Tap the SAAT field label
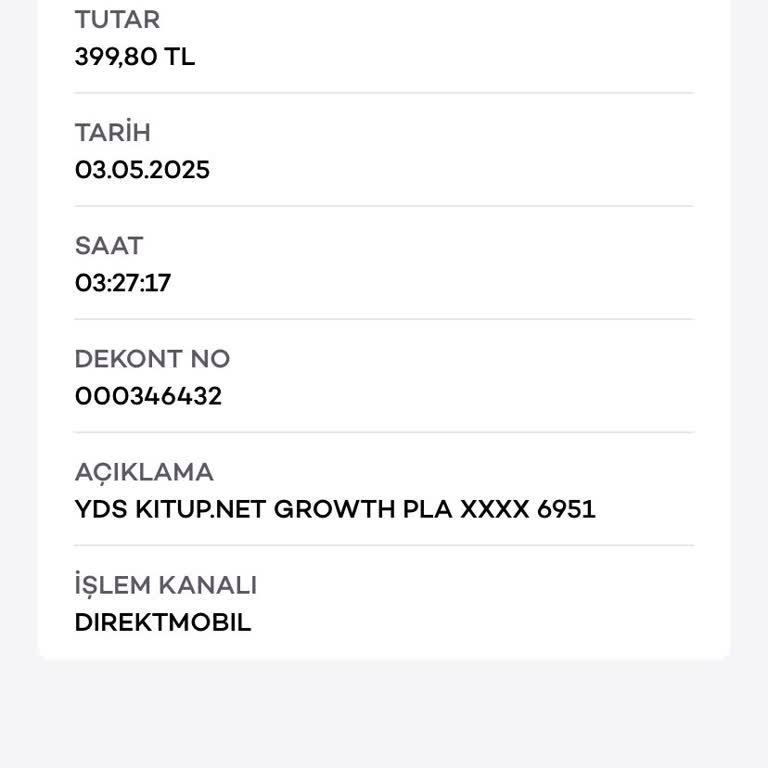 click(109, 245)
